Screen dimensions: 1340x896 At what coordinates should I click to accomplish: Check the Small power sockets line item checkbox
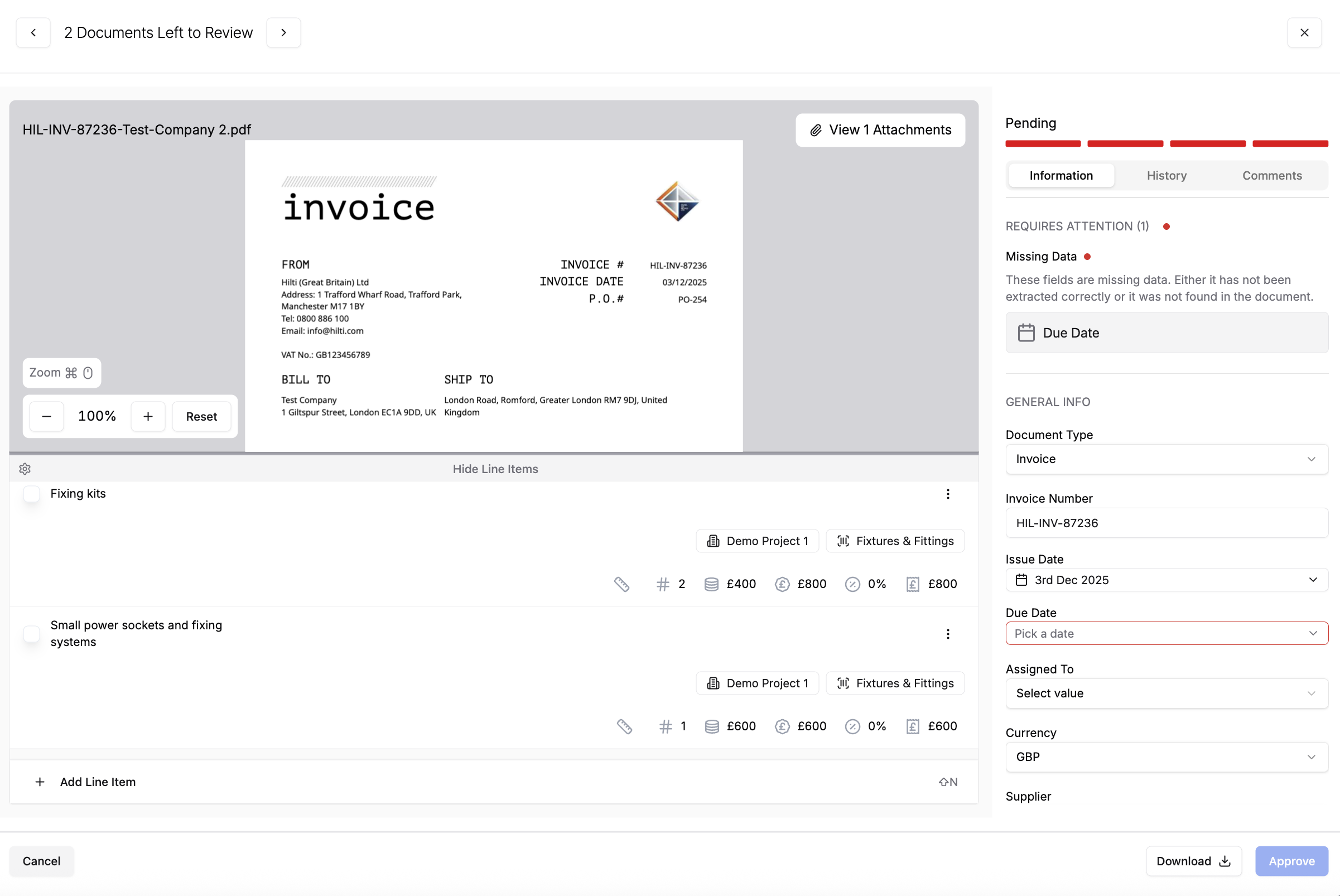pos(32,634)
